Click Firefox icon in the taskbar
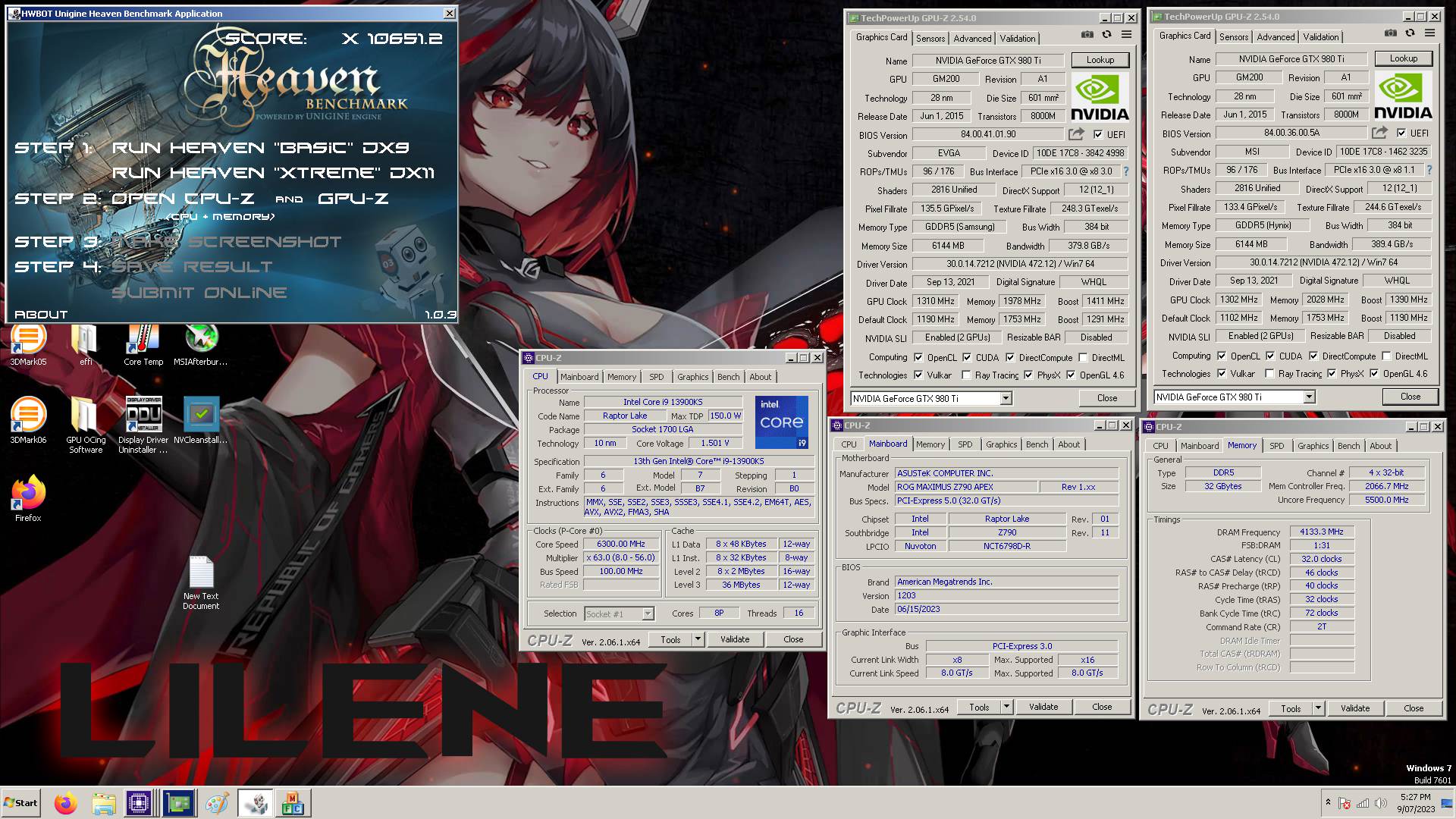 66,803
